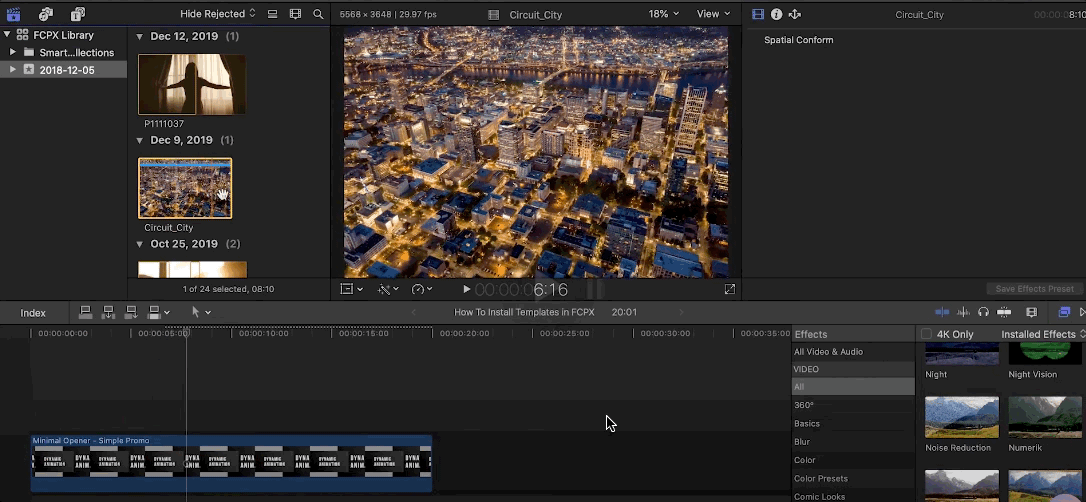Select the Blur effects category
The width and height of the screenshot is (1086, 502).
[x=802, y=442]
